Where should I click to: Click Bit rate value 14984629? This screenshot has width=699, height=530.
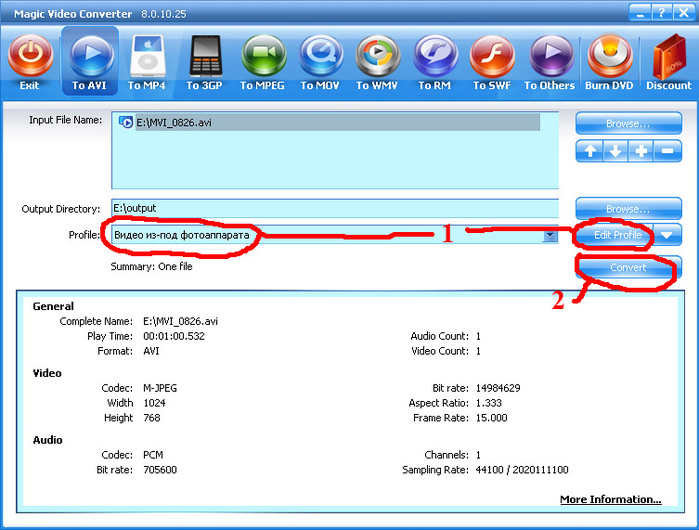coord(498,388)
